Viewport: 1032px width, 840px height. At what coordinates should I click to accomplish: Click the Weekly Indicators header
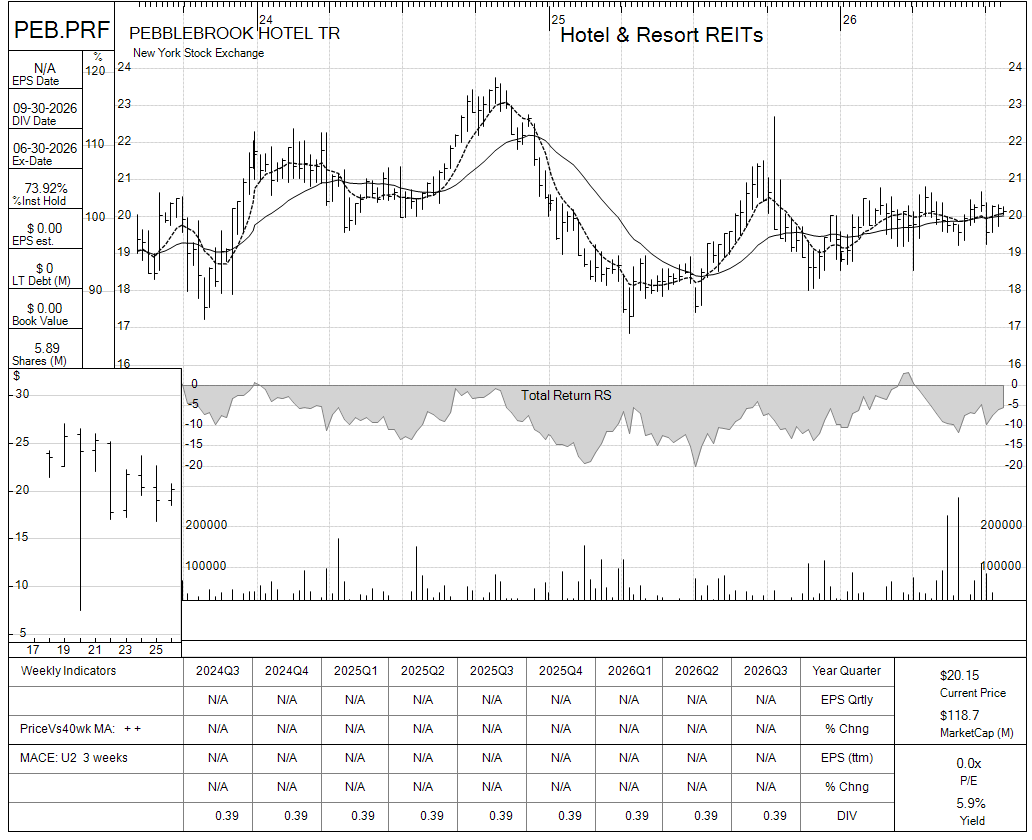(68, 671)
